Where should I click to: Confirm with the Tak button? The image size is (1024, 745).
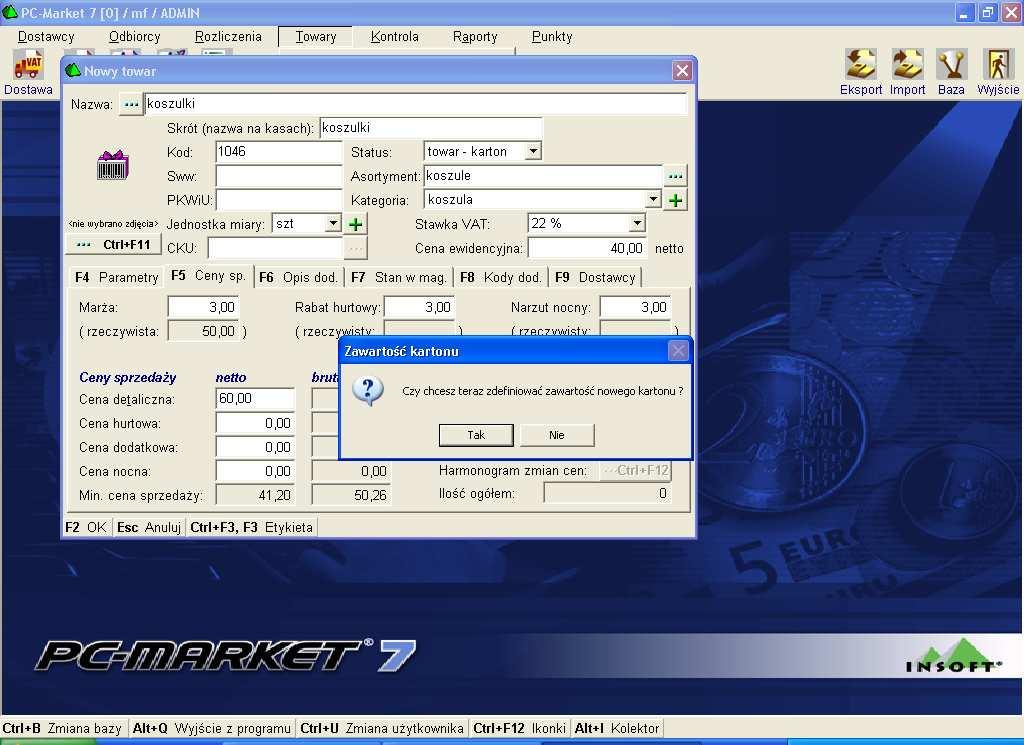(x=476, y=435)
